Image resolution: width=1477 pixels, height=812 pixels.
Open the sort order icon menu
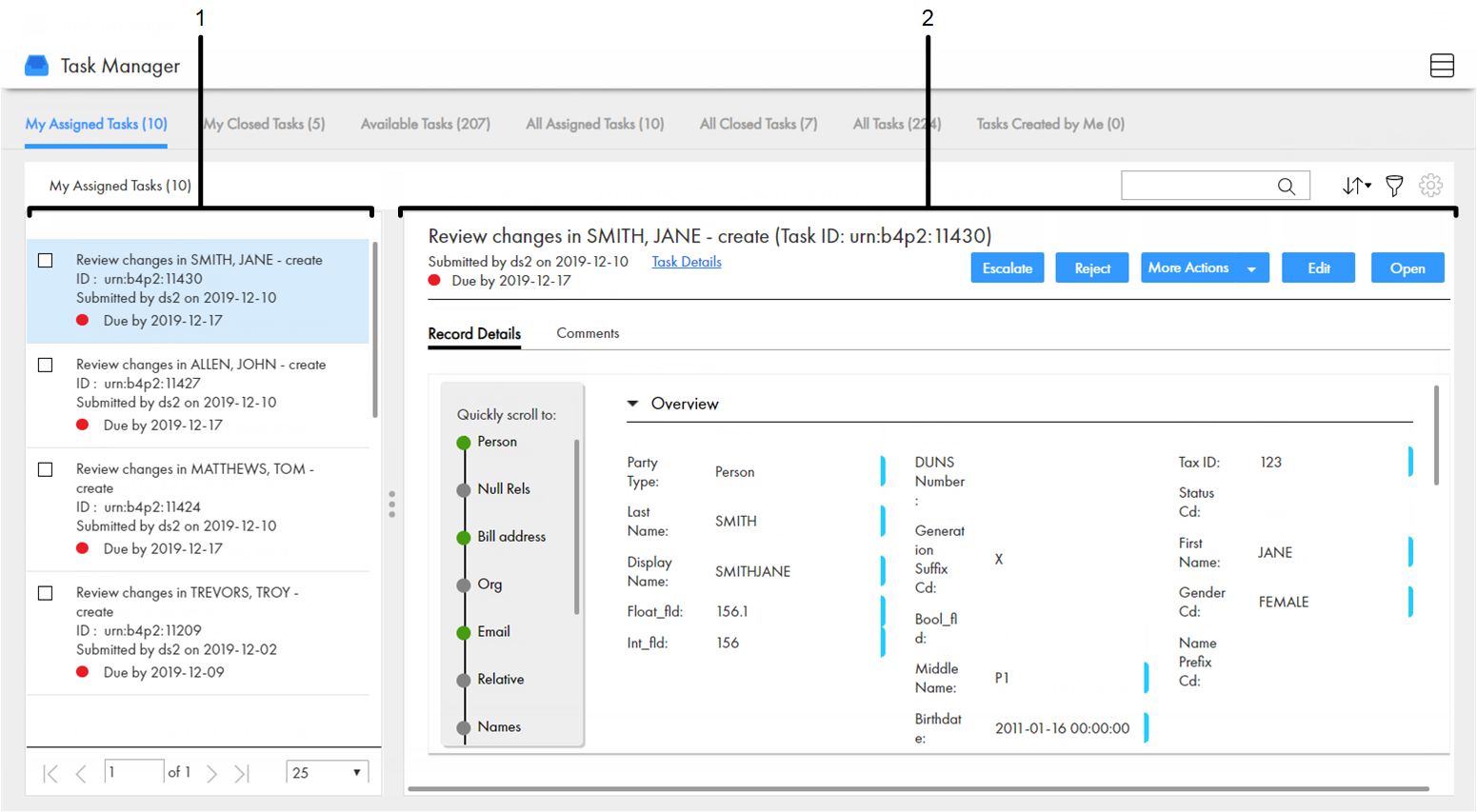point(1356,186)
